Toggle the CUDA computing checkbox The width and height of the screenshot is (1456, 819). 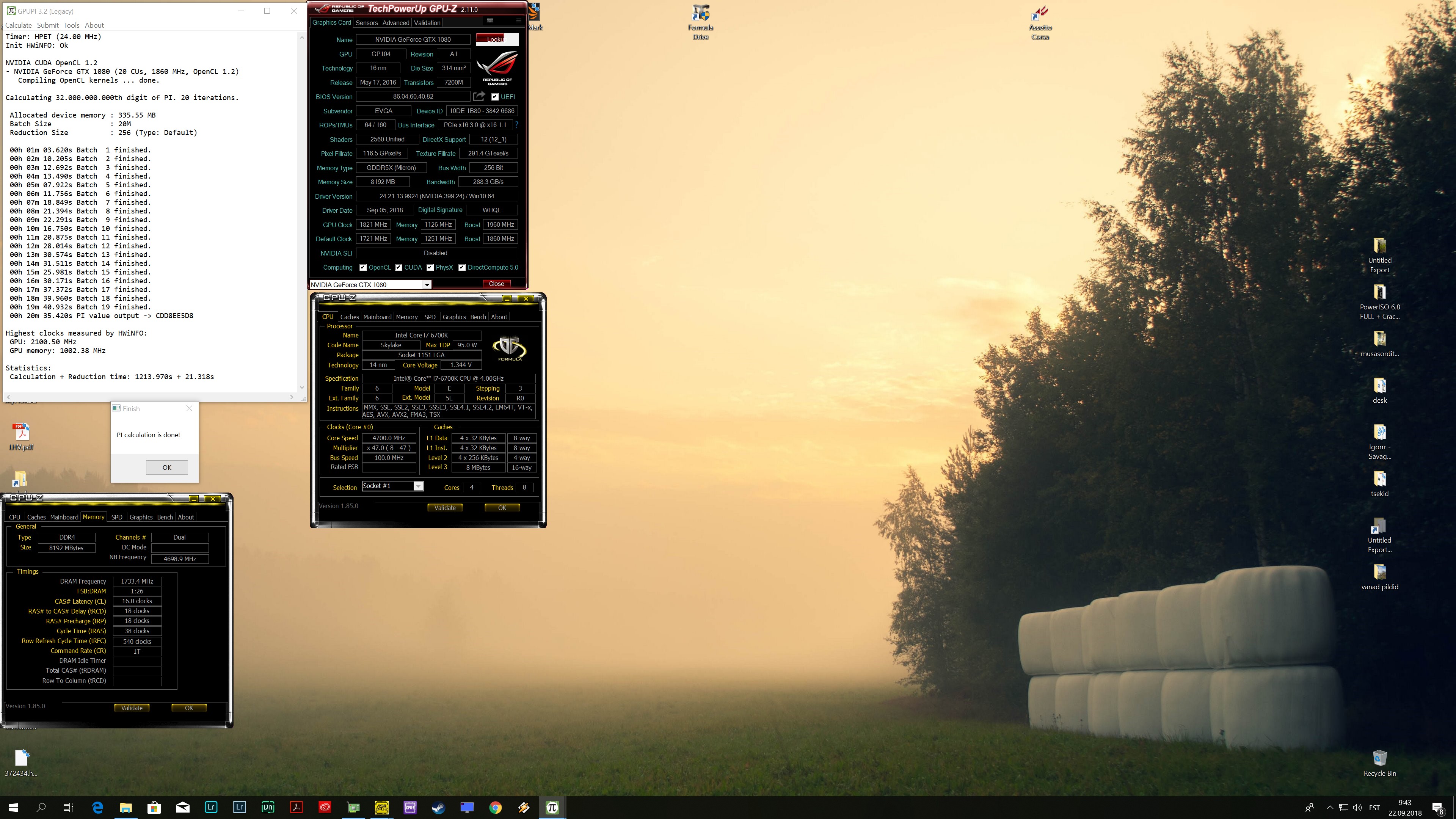399,267
